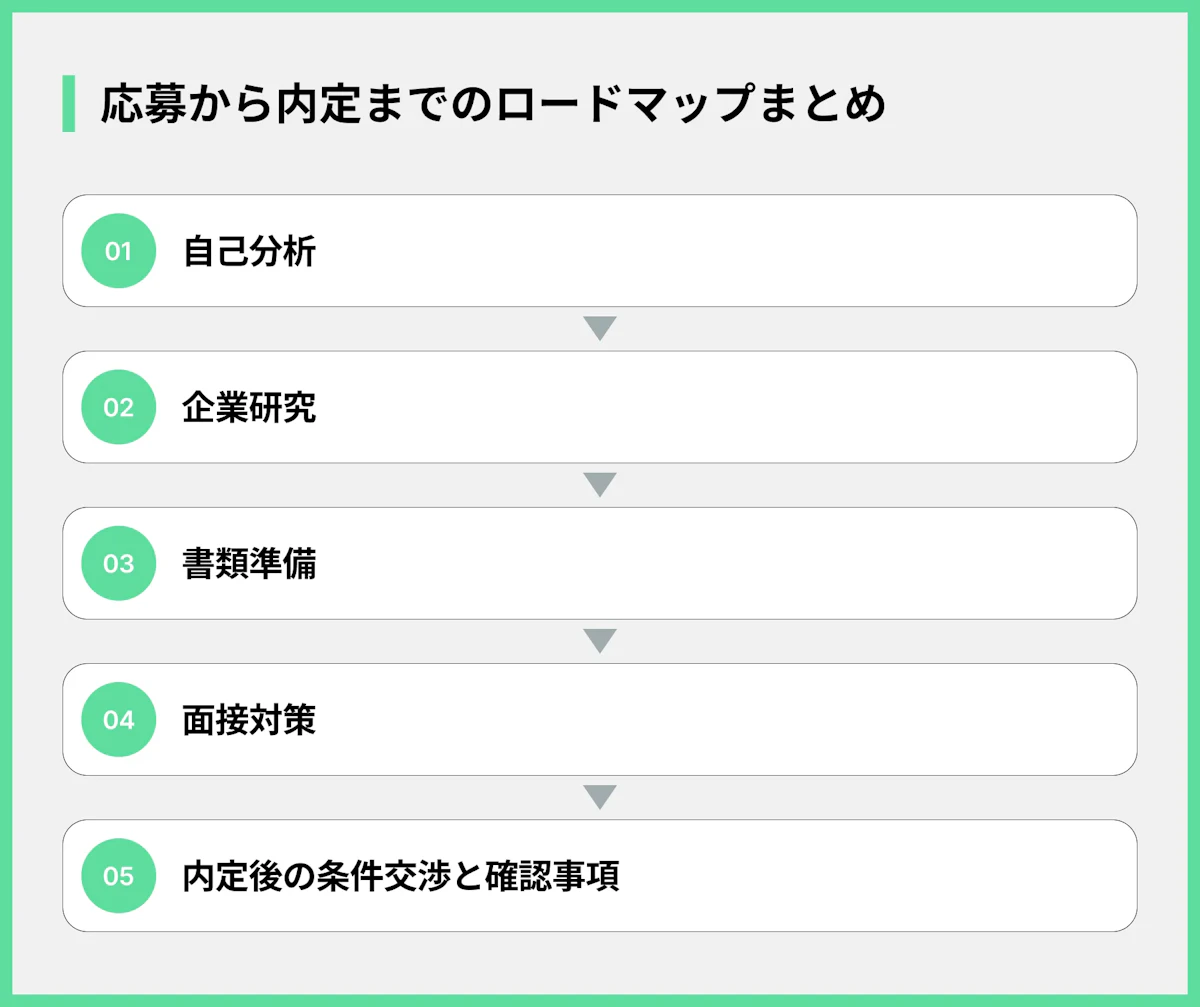Click the 03 circle badge
Image resolution: width=1200 pixels, height=1007 pixels.
click(118, 563)
